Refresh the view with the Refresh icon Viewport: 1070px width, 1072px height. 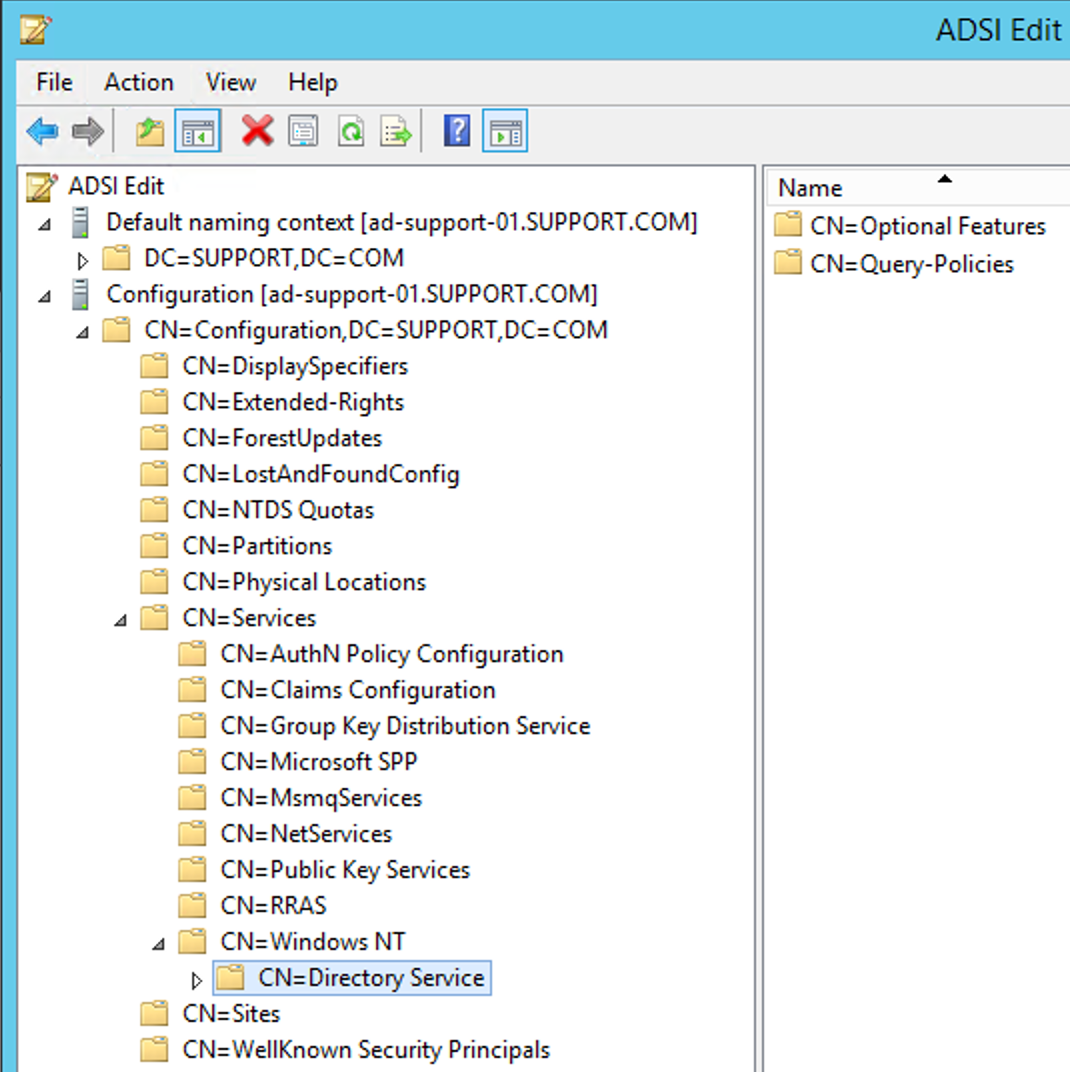point(351,131)
